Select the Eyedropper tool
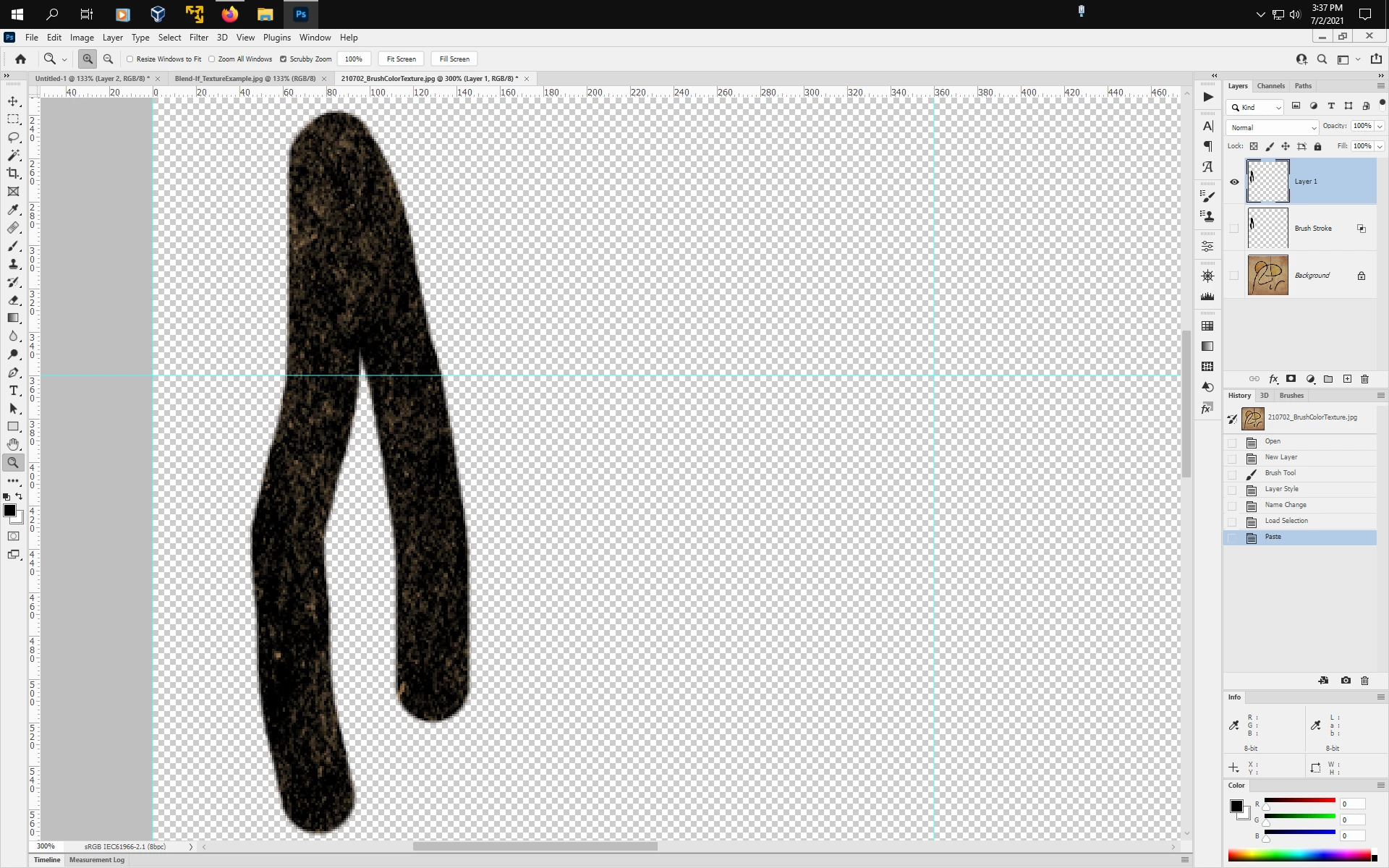This screenshot has width=1389, height=868. pyautogui.click(x=13, y=210)
